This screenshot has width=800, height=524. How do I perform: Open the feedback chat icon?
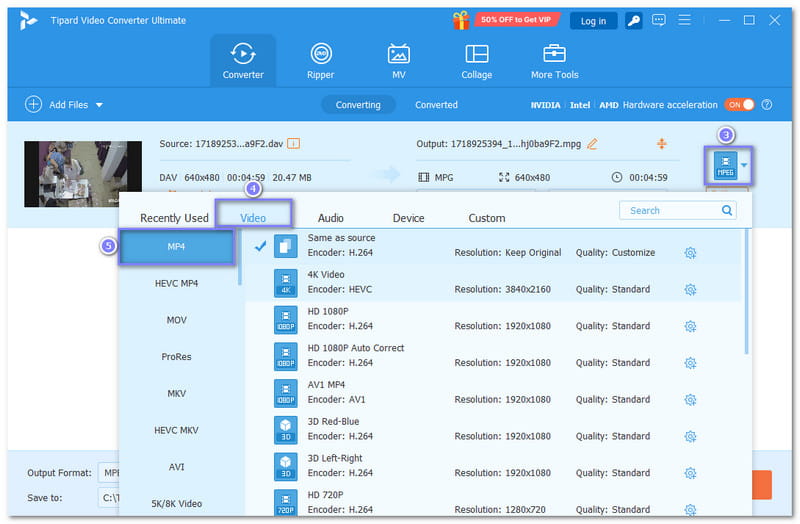pyautogui.click(x=659, y=20)
